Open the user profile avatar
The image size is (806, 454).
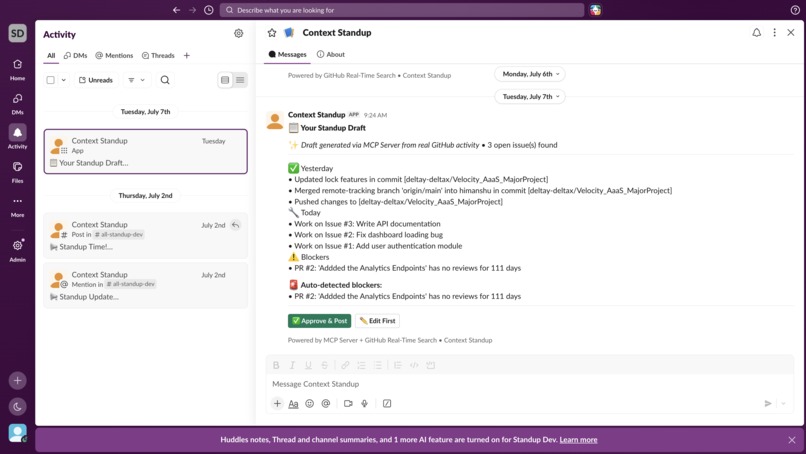tap(17, 433)
